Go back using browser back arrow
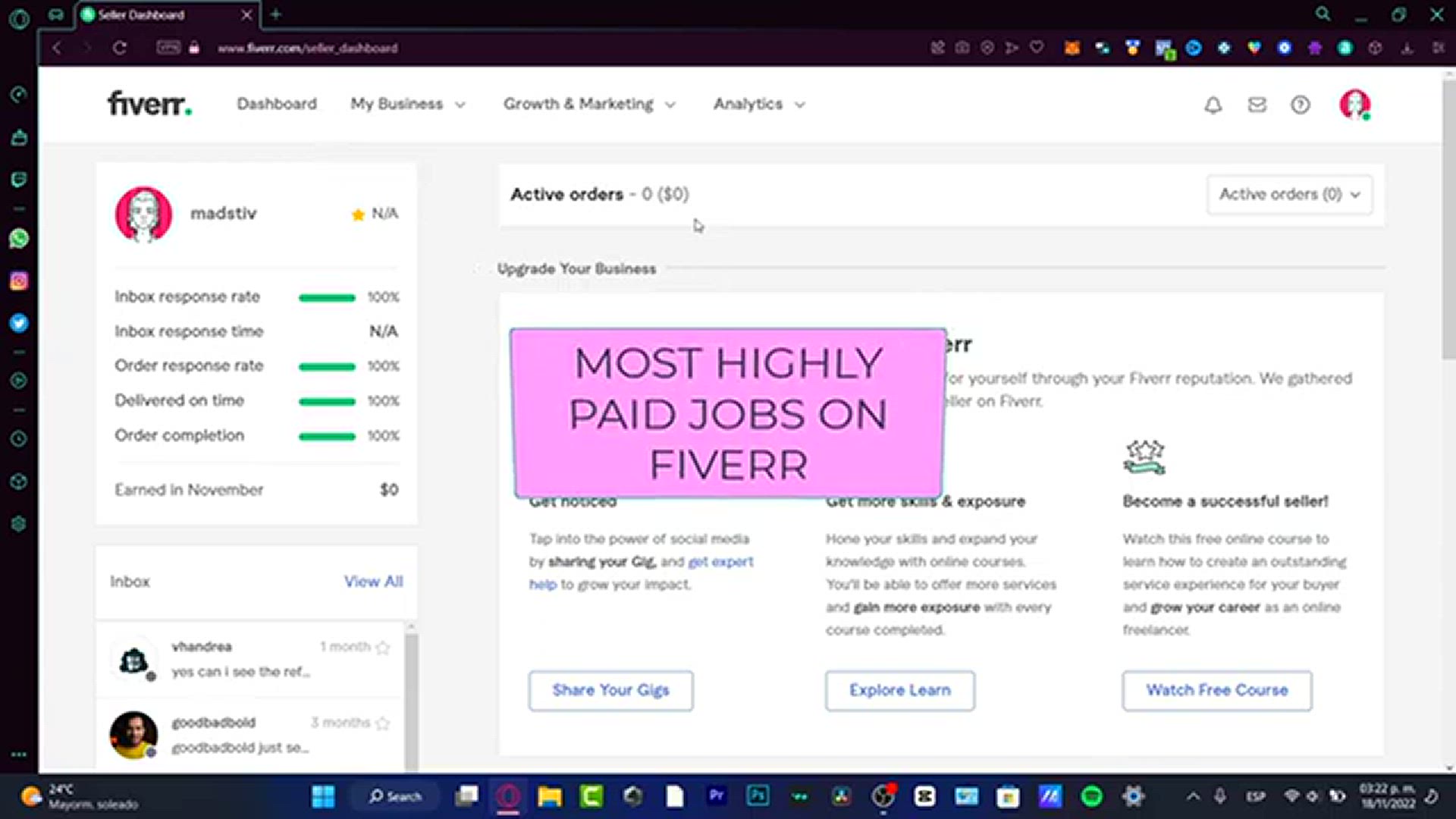Screen dimensions: 1456x819 click(57, 48)
